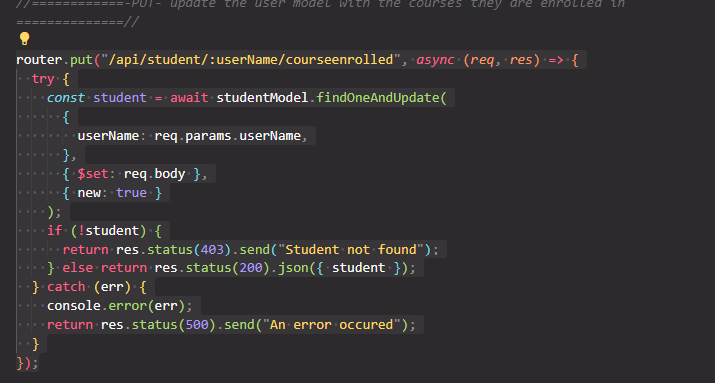Click the router identifier

39,60
